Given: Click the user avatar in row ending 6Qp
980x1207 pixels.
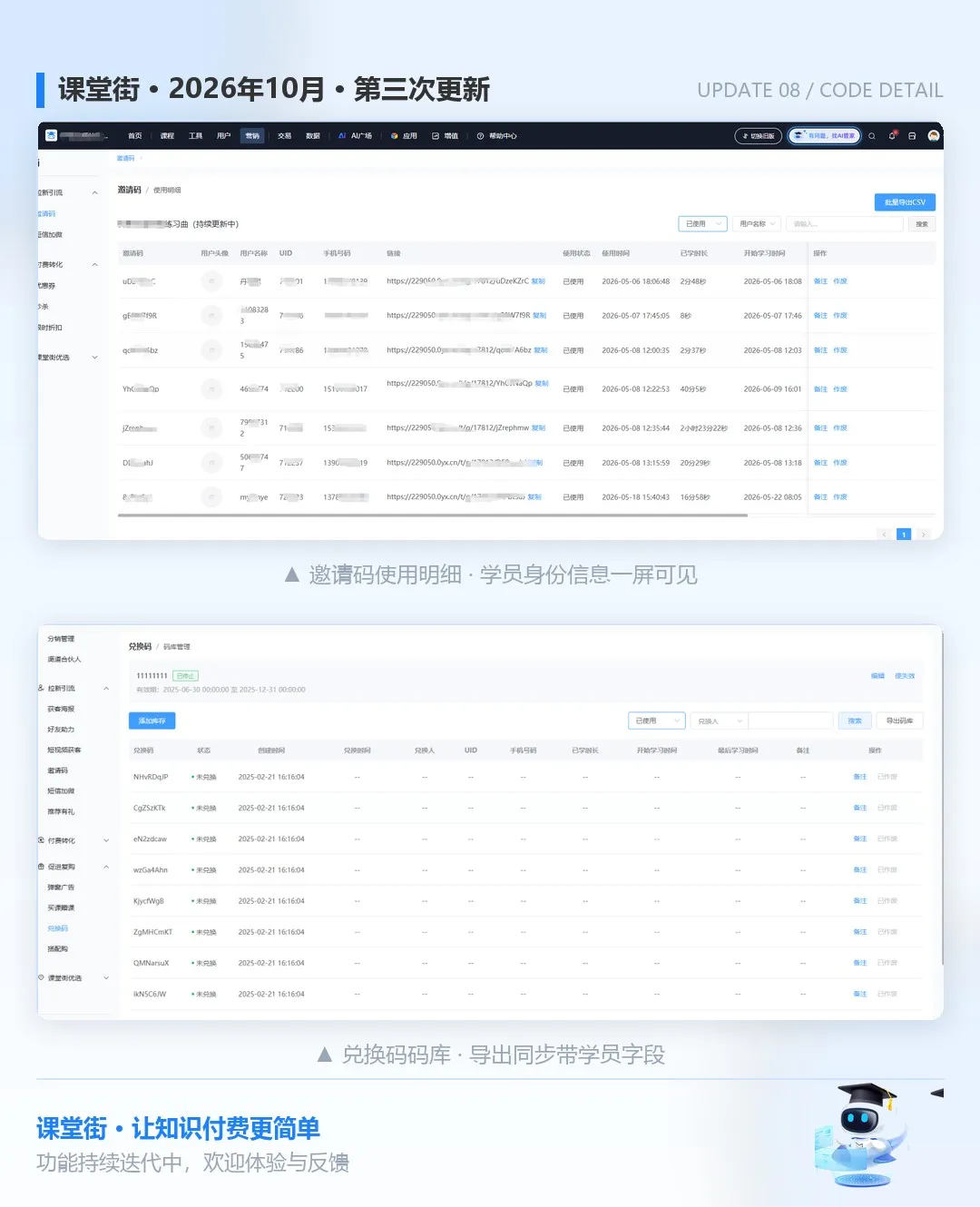Looking at the screenshot, I should [211, 389].
